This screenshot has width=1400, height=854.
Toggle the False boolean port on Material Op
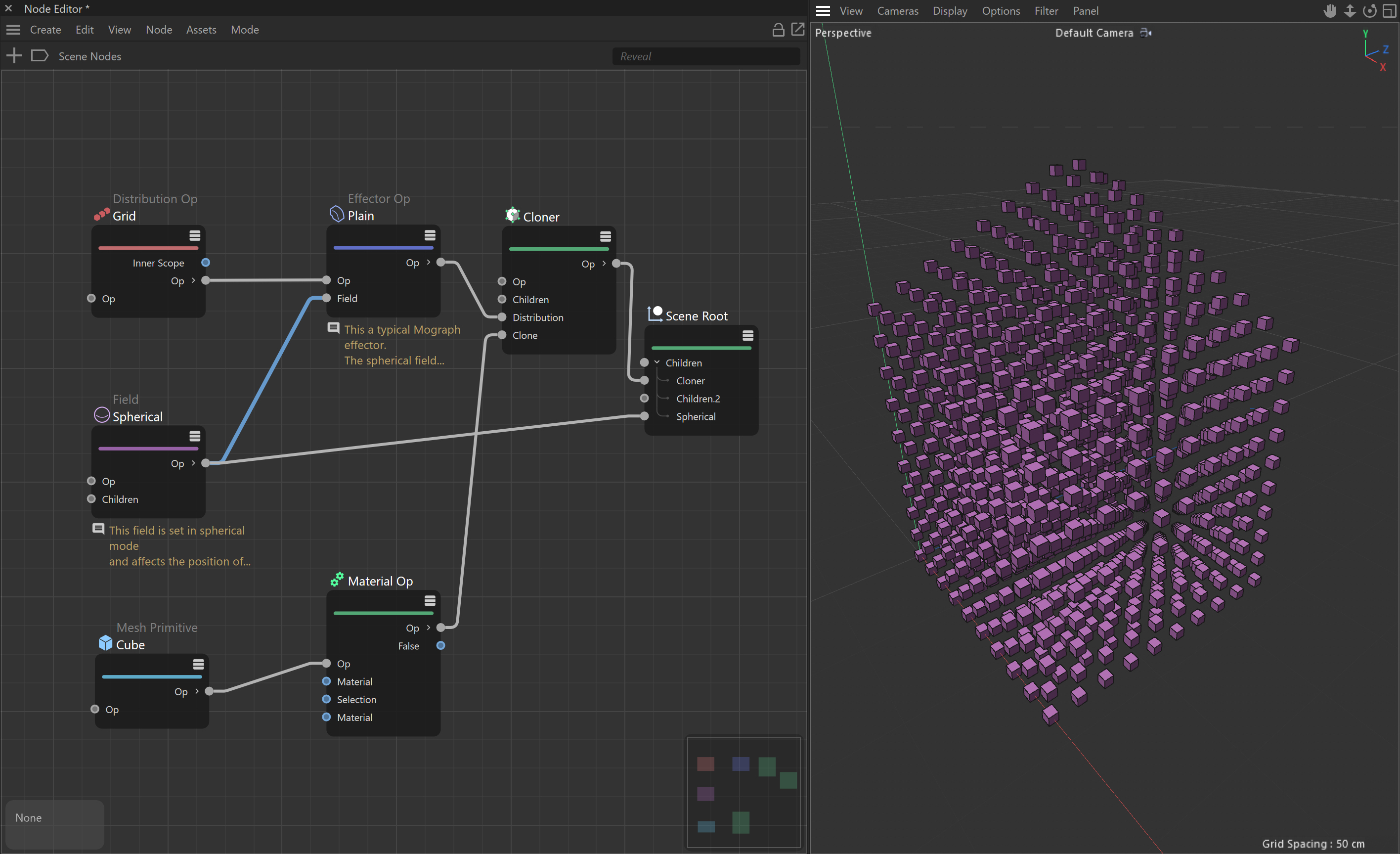pos(441,645)
